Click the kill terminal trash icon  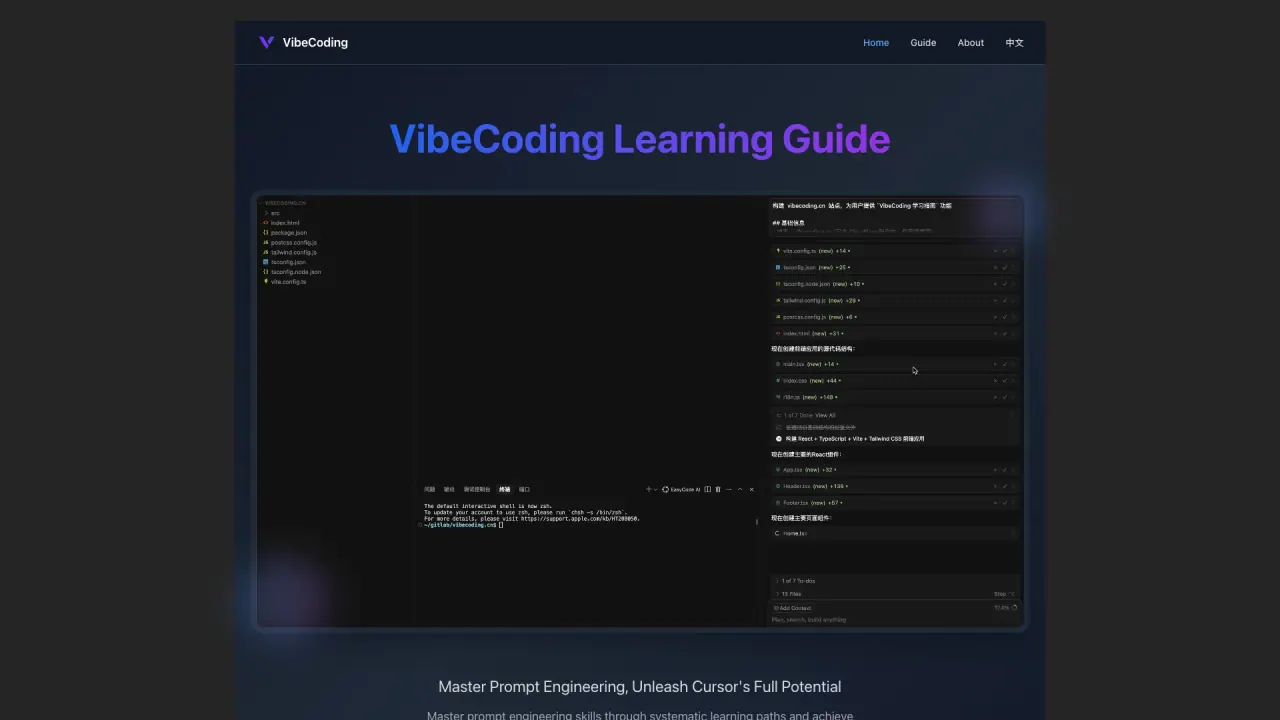(x=718, y=490)
